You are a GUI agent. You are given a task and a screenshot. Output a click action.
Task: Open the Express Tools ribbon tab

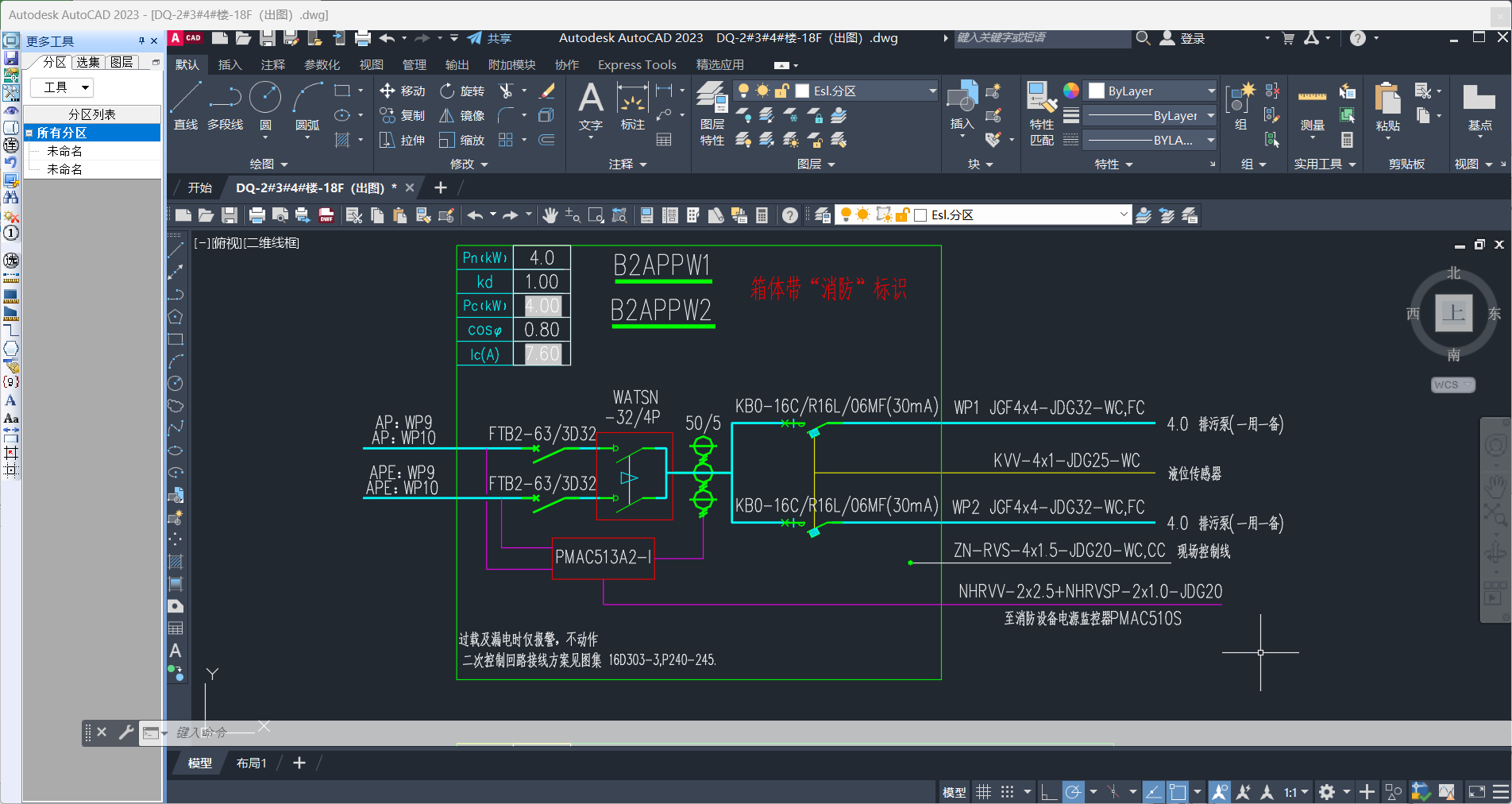pyautogui.click(x=637, y=65)
